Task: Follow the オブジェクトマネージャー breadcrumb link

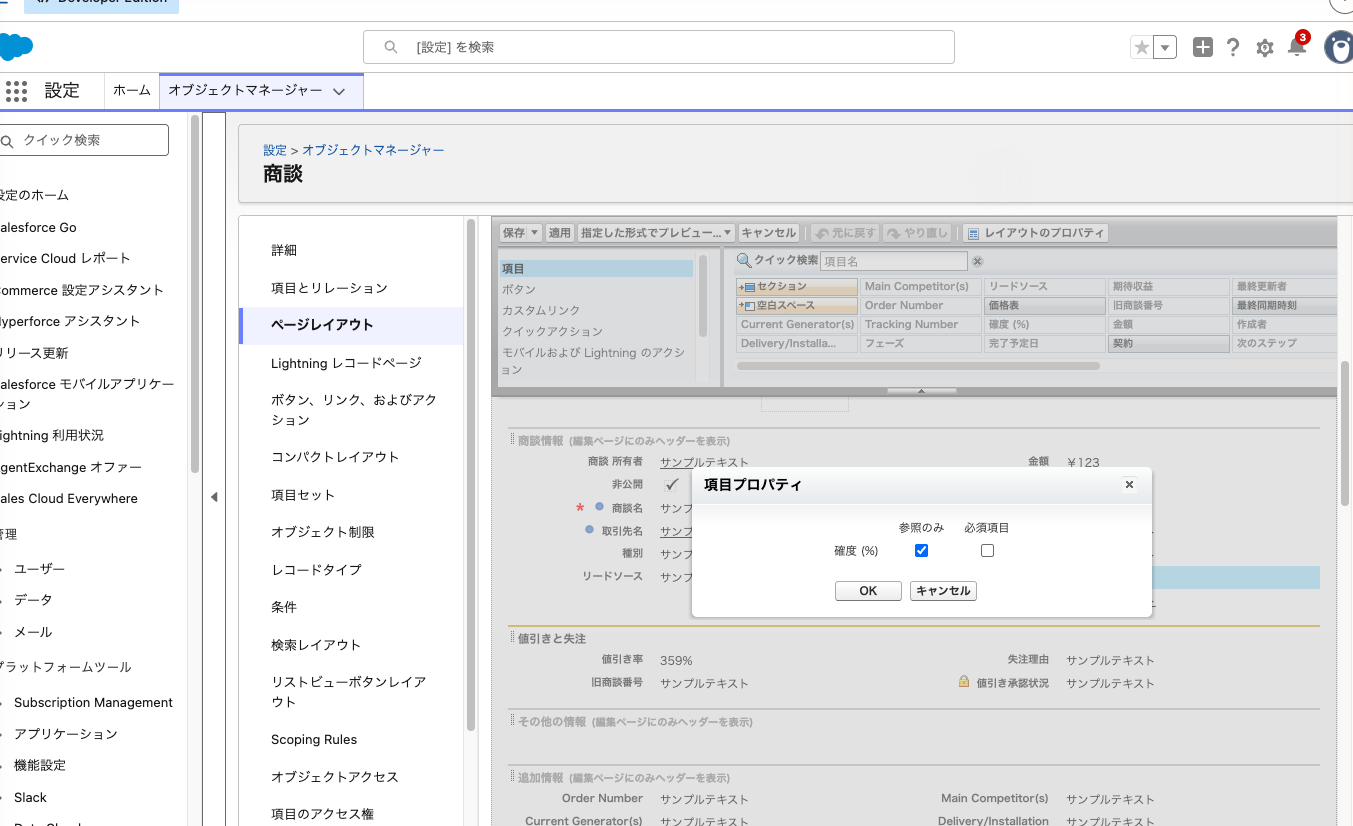Action: click(373, 150)
